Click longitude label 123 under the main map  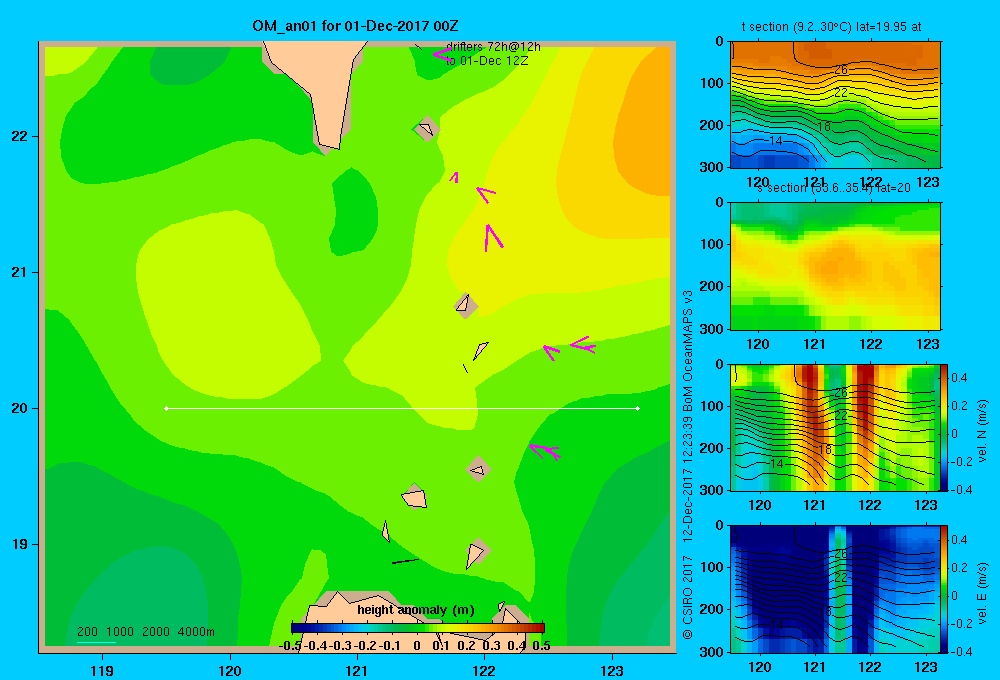click(612, 670)
